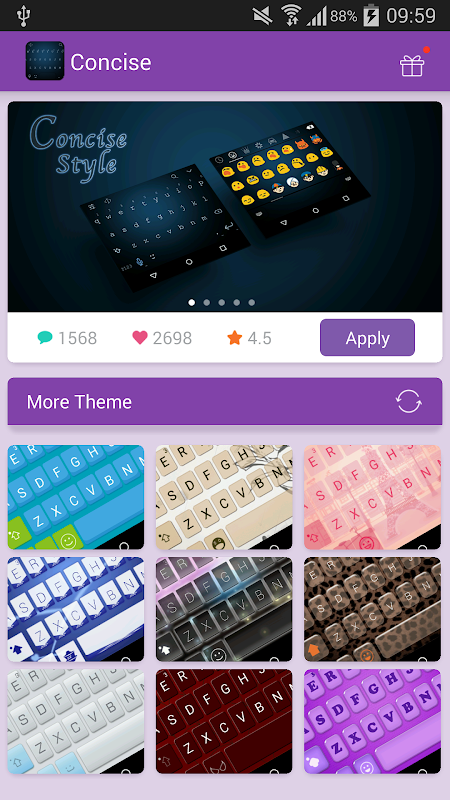Click the refresh icon in More Theme
Image resolution: width=450 pixels, height=800 pixels.
point(409,402)
